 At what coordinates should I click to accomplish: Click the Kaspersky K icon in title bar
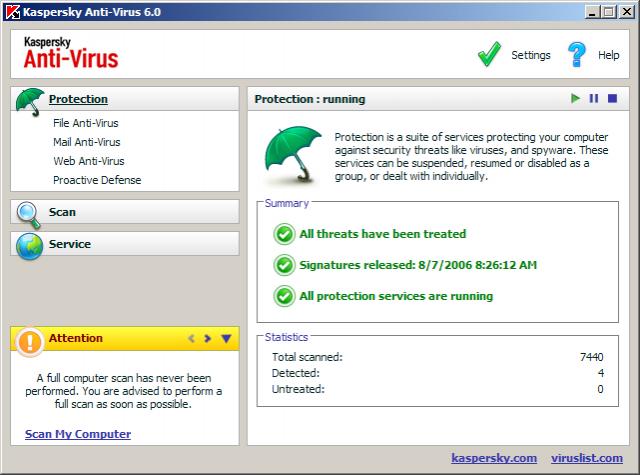pos(13,12)
